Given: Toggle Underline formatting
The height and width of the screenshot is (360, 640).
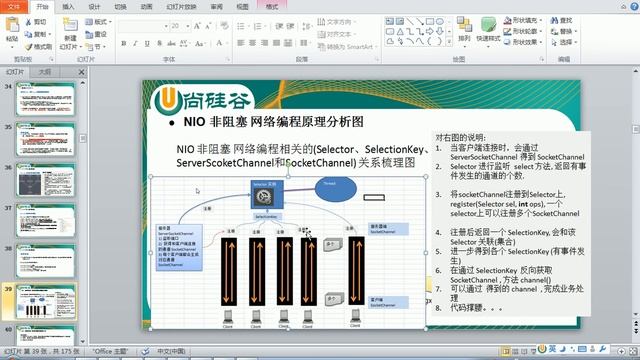Looking at the screenshot, I should (x=147, y=43).
